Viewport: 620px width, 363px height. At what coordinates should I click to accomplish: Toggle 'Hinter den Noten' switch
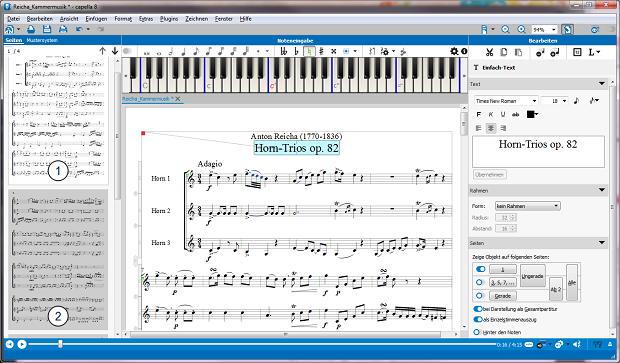477,332
